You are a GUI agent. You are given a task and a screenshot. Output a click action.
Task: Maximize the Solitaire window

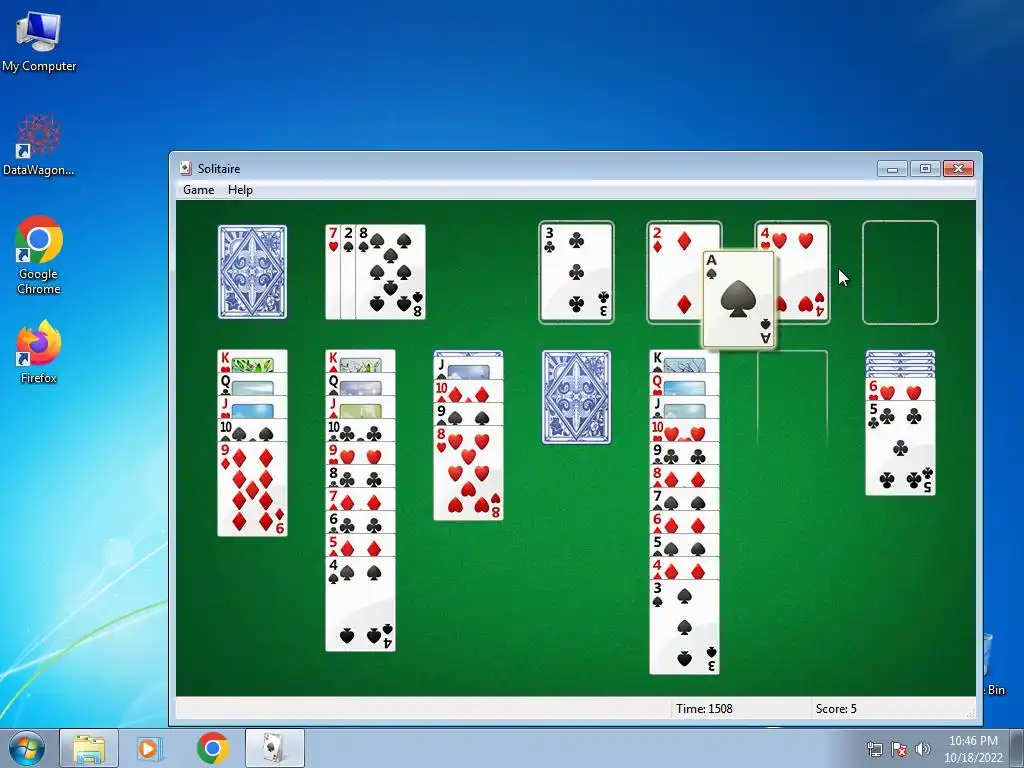pos(925,168)
